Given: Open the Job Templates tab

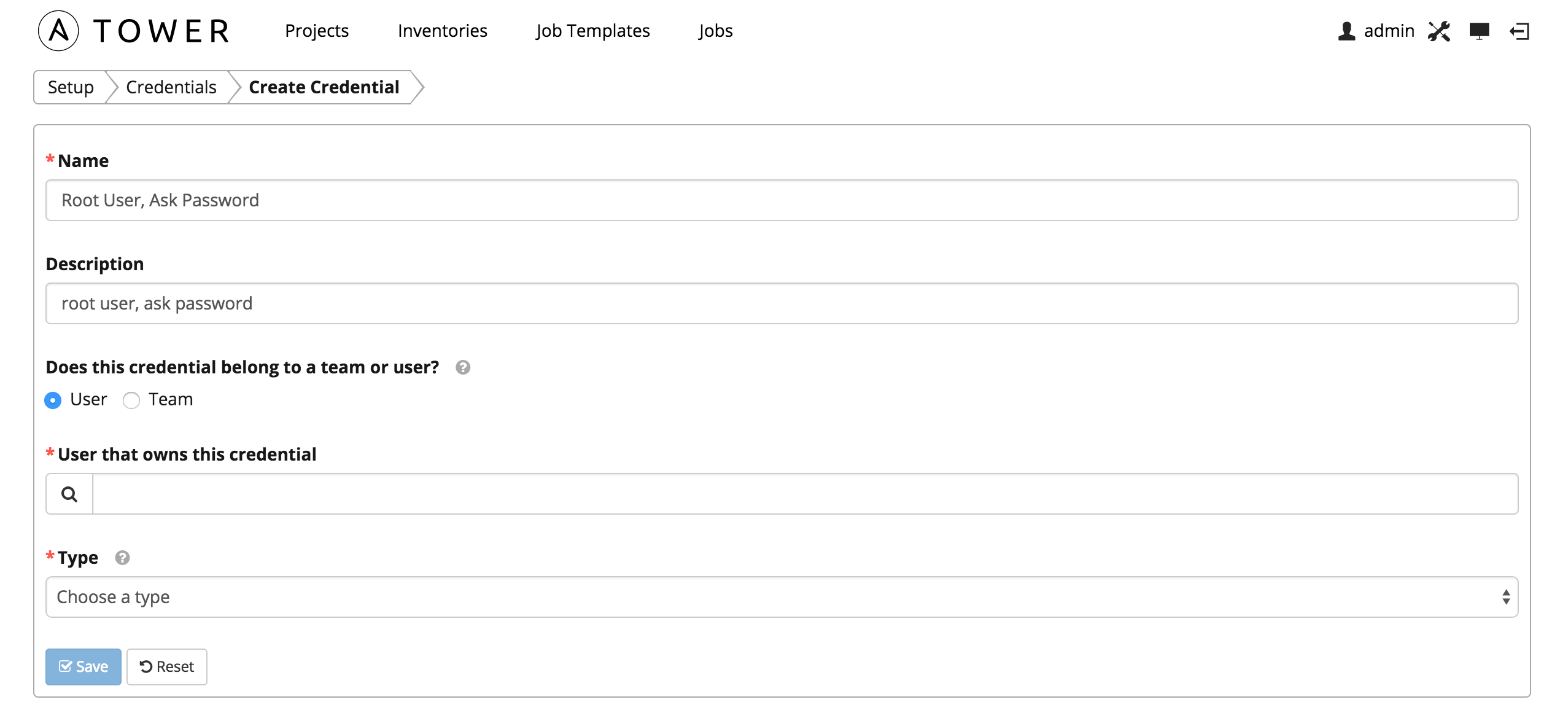Looking at the screenshot, I should [592, 31].
